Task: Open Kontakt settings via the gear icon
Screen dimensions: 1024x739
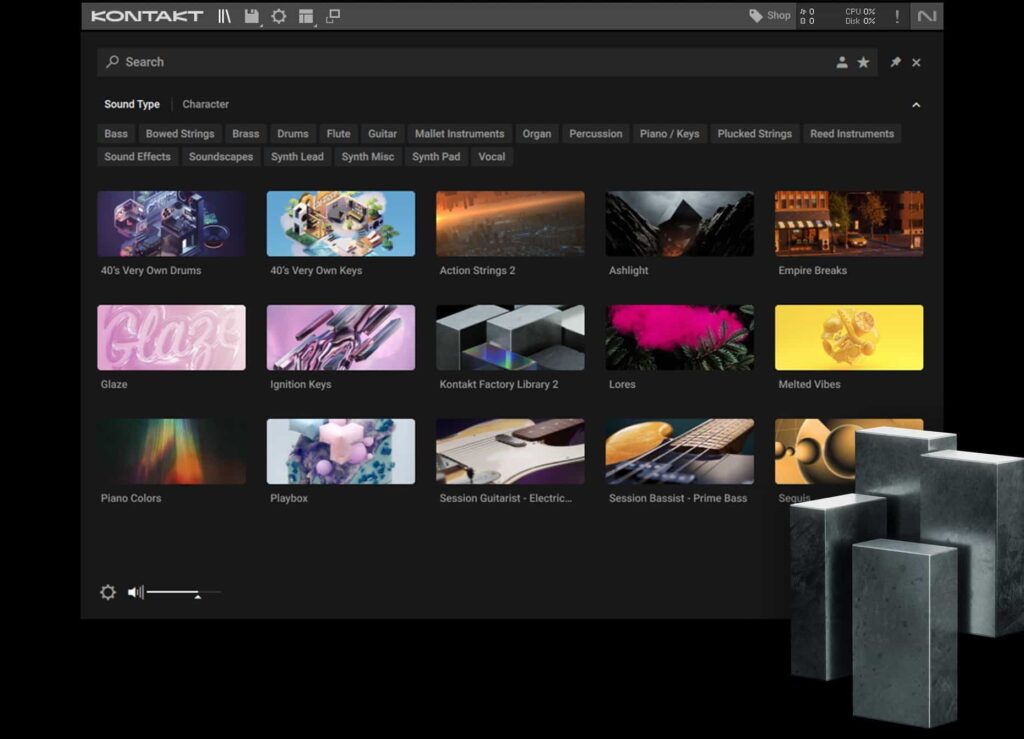Action: [278, 16]
